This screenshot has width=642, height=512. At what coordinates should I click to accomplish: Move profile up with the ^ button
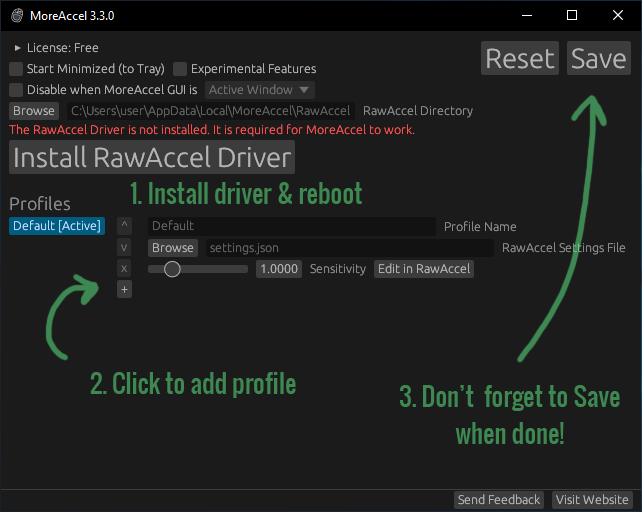(124, 226)
